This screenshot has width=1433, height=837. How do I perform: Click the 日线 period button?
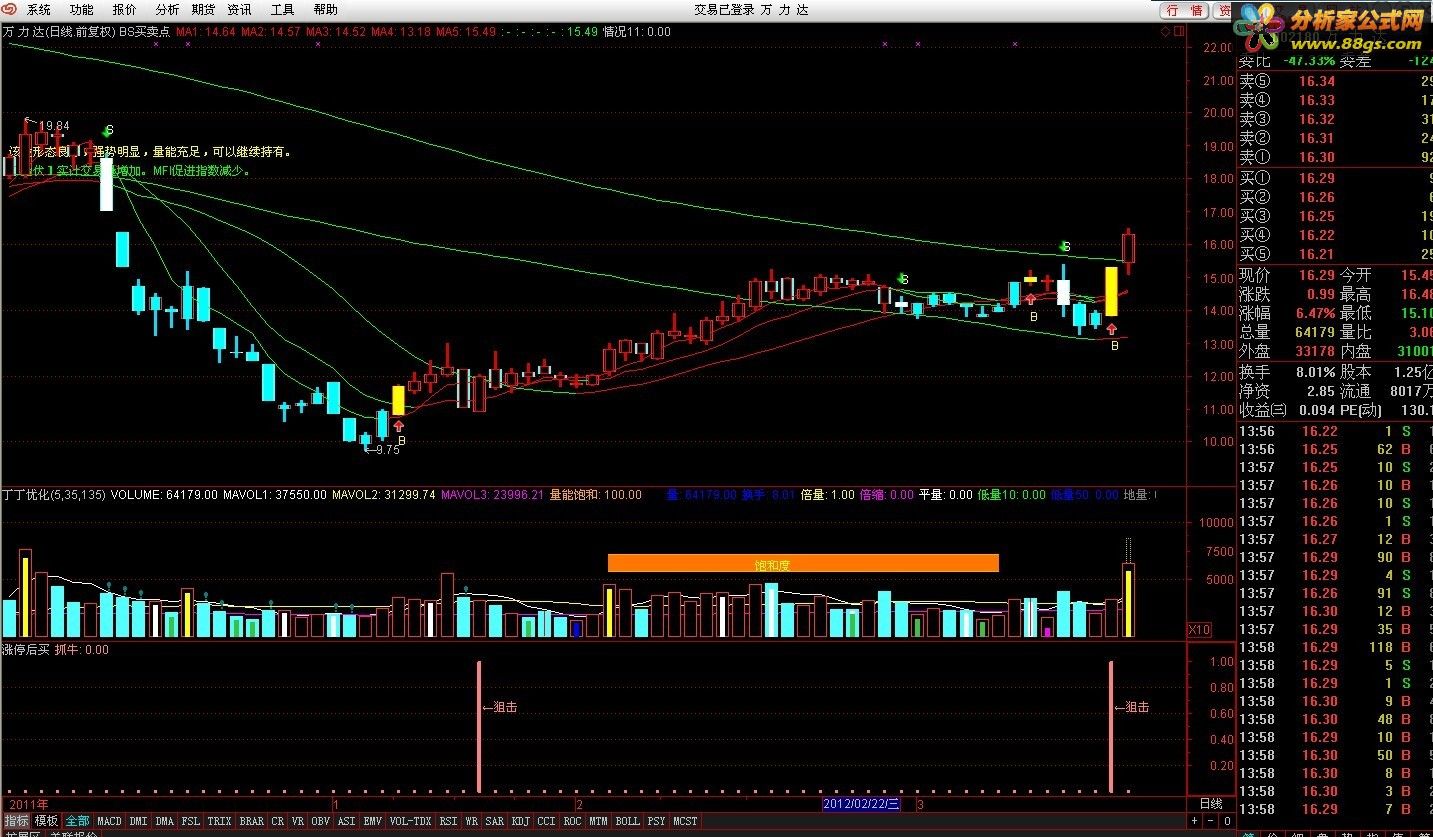coord(1210,804)
